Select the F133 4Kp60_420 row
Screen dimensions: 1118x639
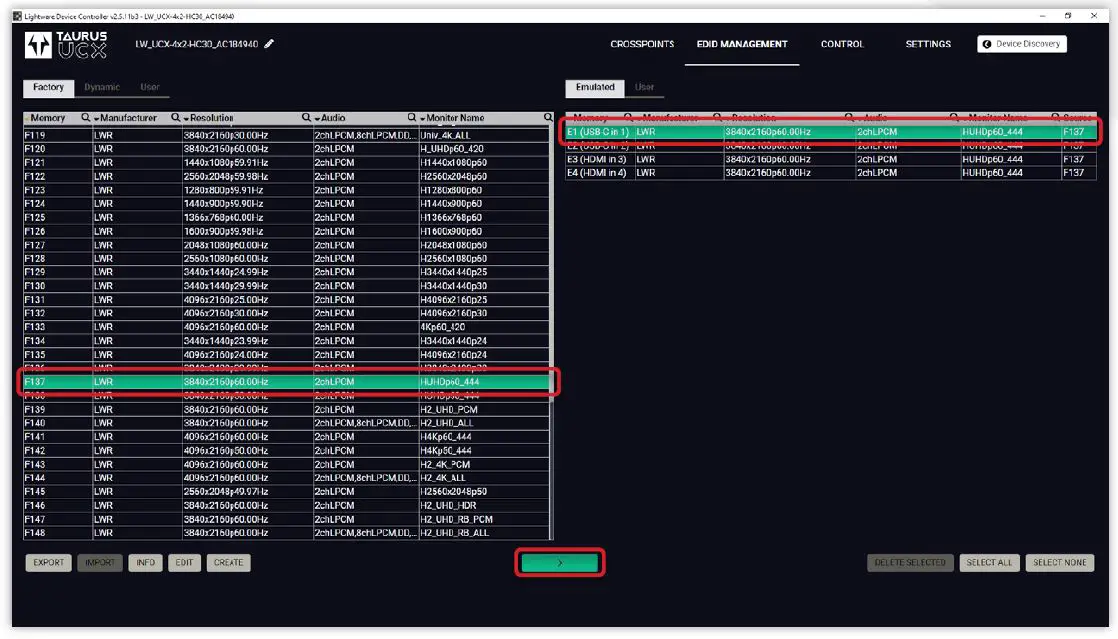pos(287,327)
